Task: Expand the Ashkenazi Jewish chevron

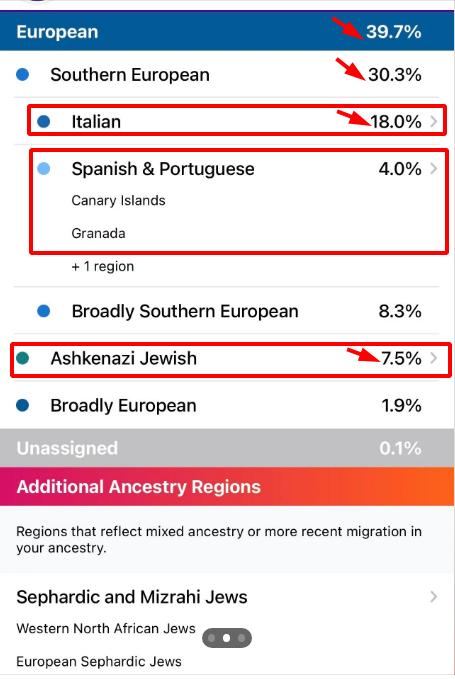Action: 434,358
